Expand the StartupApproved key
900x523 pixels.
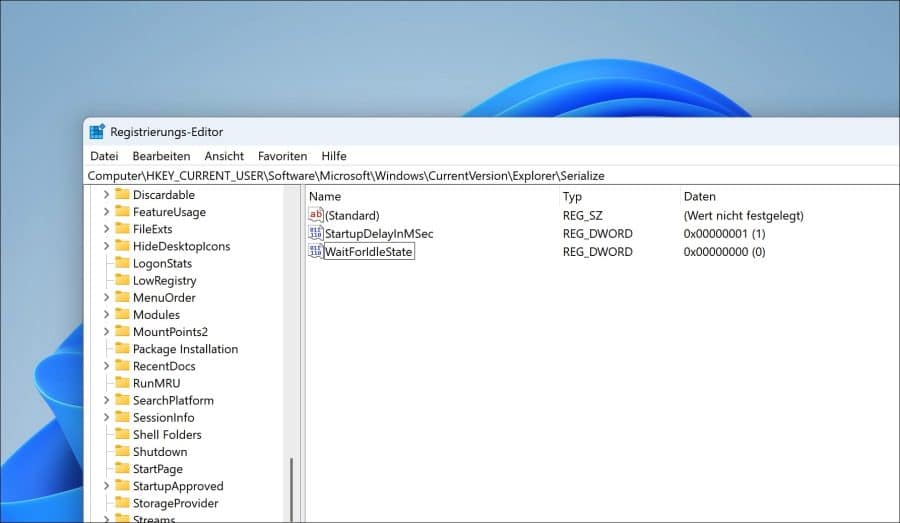(106, 486)
